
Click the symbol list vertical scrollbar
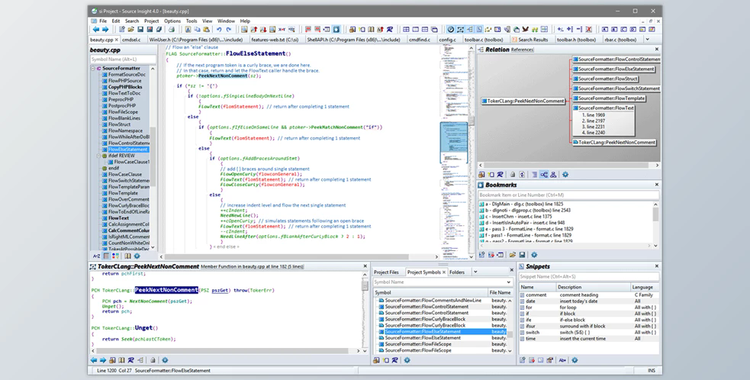pyautogui.click(x=153, y=157)
